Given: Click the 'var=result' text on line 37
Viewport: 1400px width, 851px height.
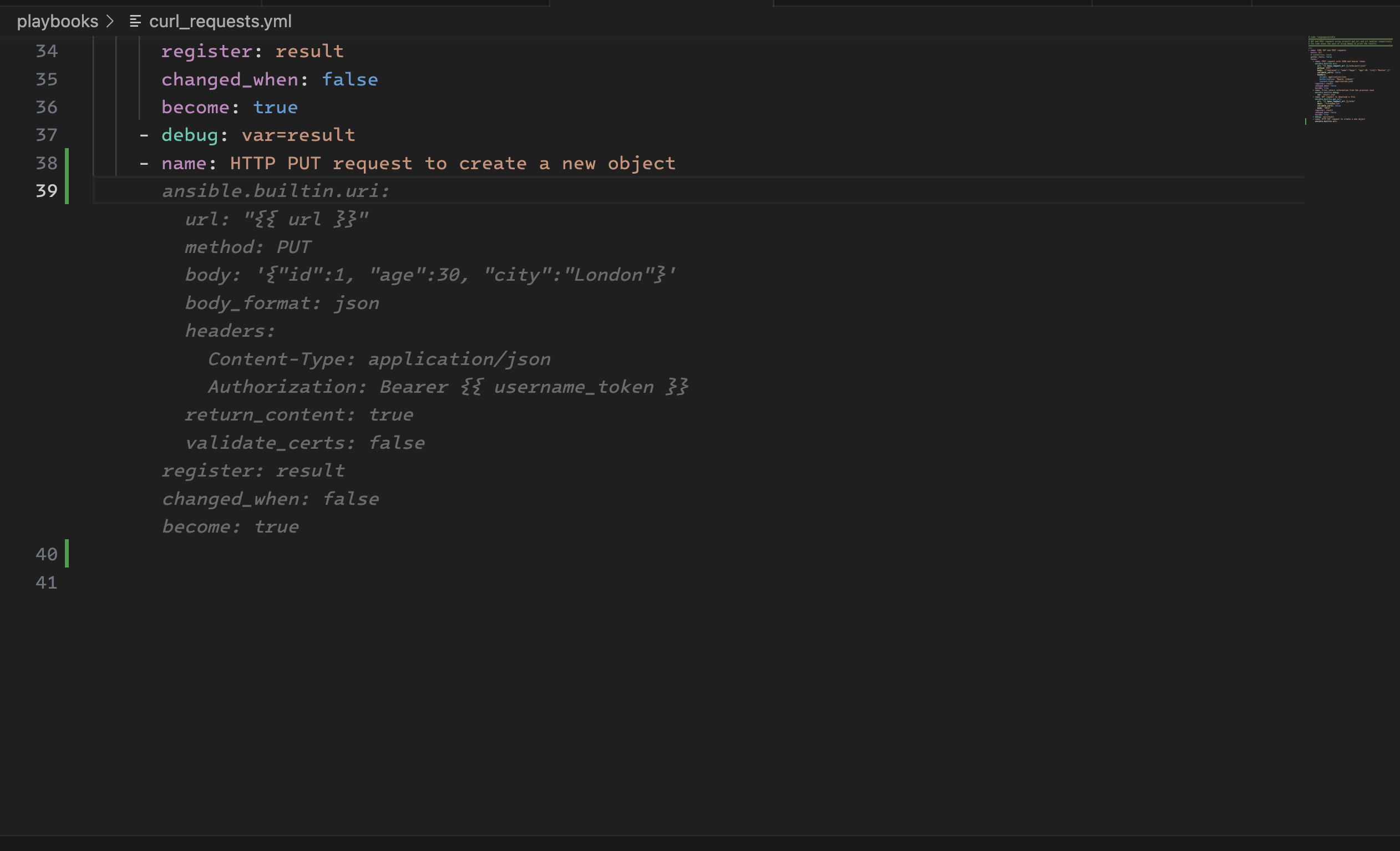Looking at the screenshot, I should (x=298, y=135).
